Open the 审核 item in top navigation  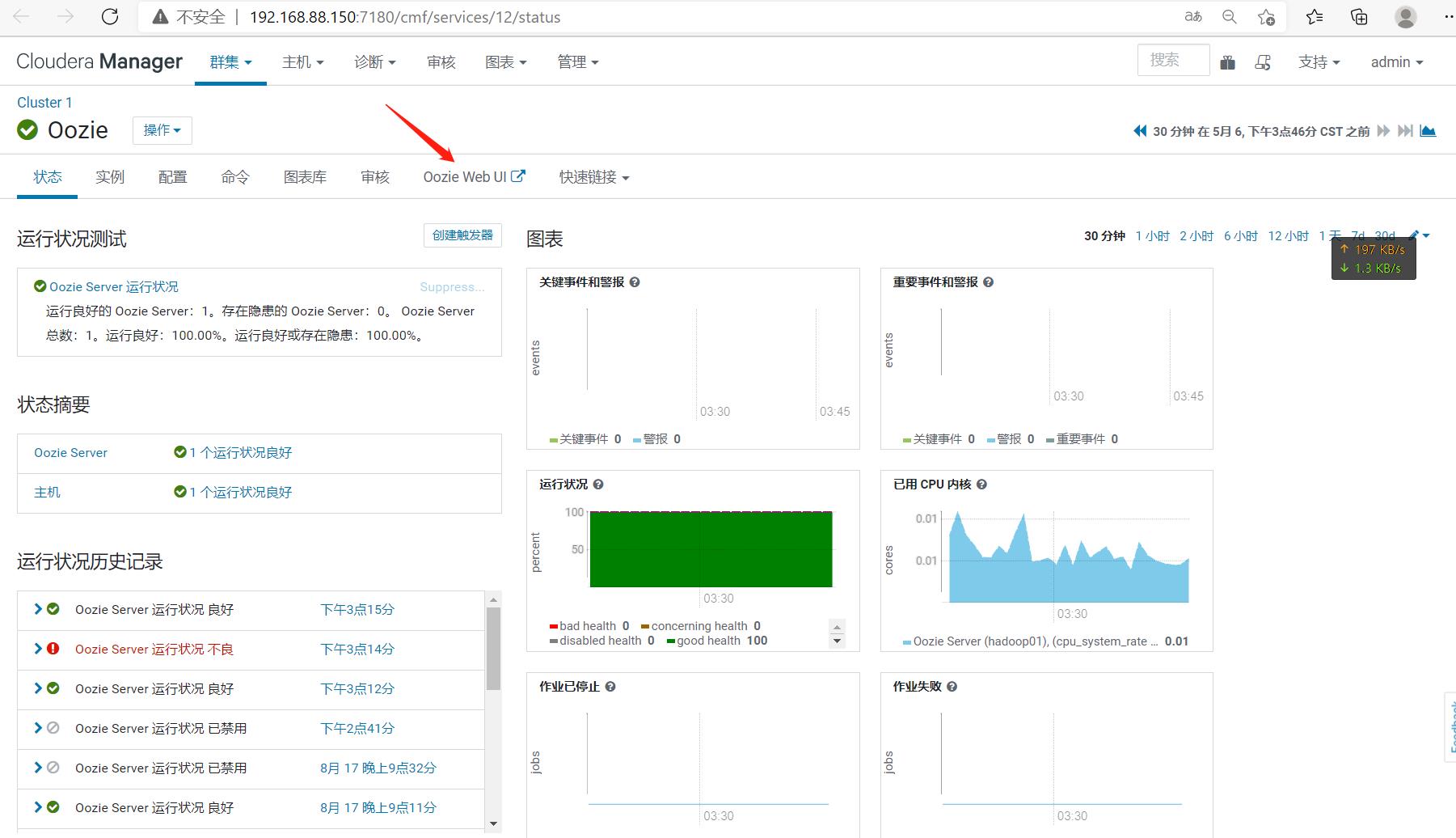(441, 62)
